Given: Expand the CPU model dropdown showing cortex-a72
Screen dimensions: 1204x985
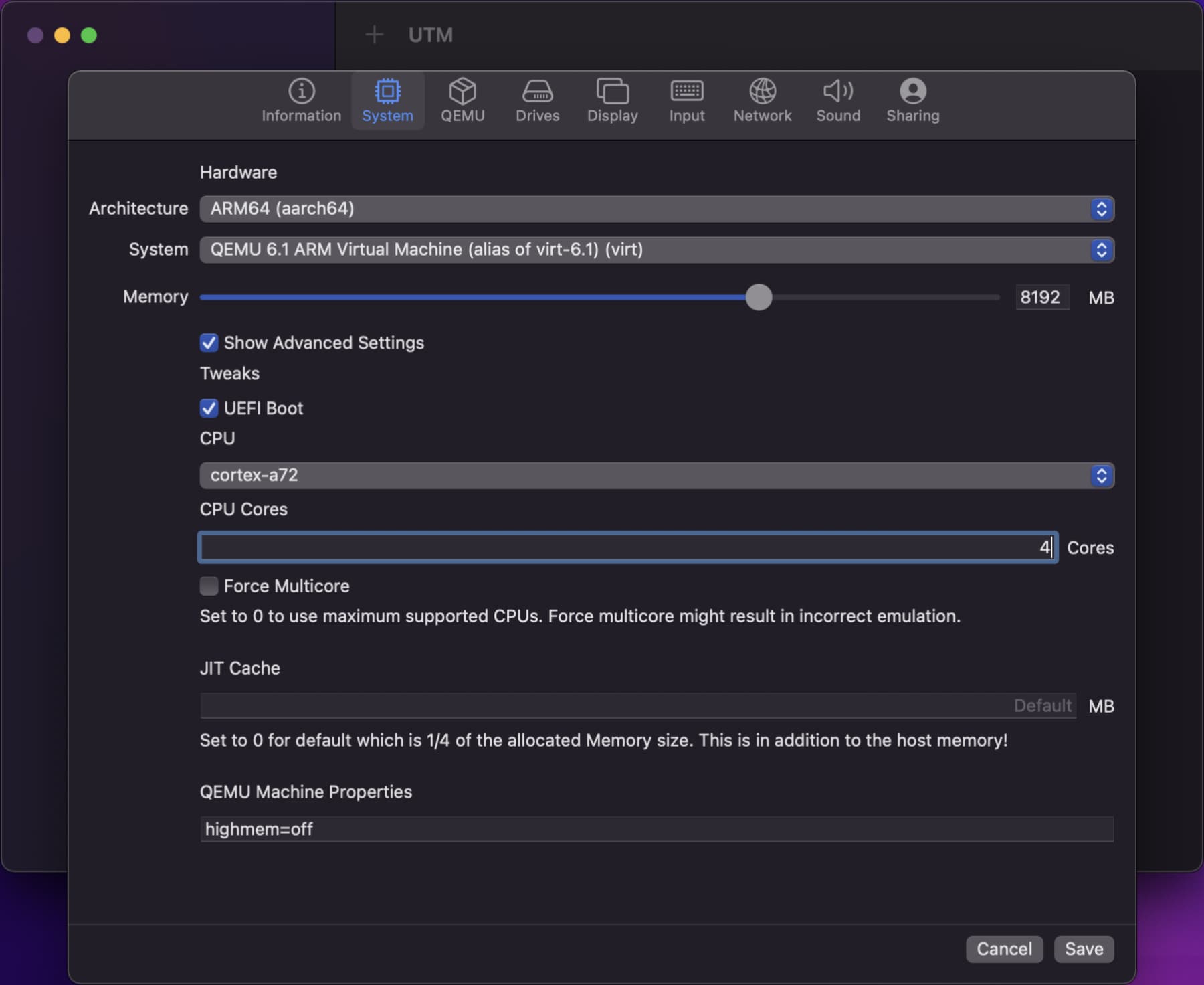Looking at the screenshot, I should pyautogui.click(x=657, y=475).
